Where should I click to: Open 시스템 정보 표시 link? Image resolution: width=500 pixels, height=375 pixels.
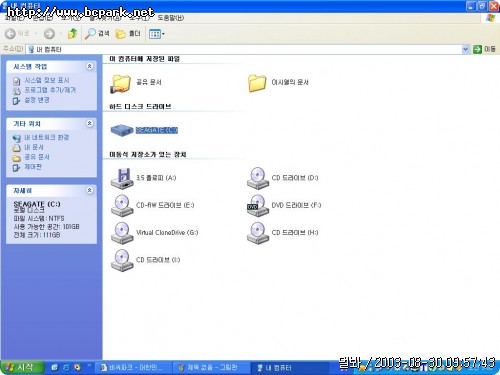tap(47, 80)
